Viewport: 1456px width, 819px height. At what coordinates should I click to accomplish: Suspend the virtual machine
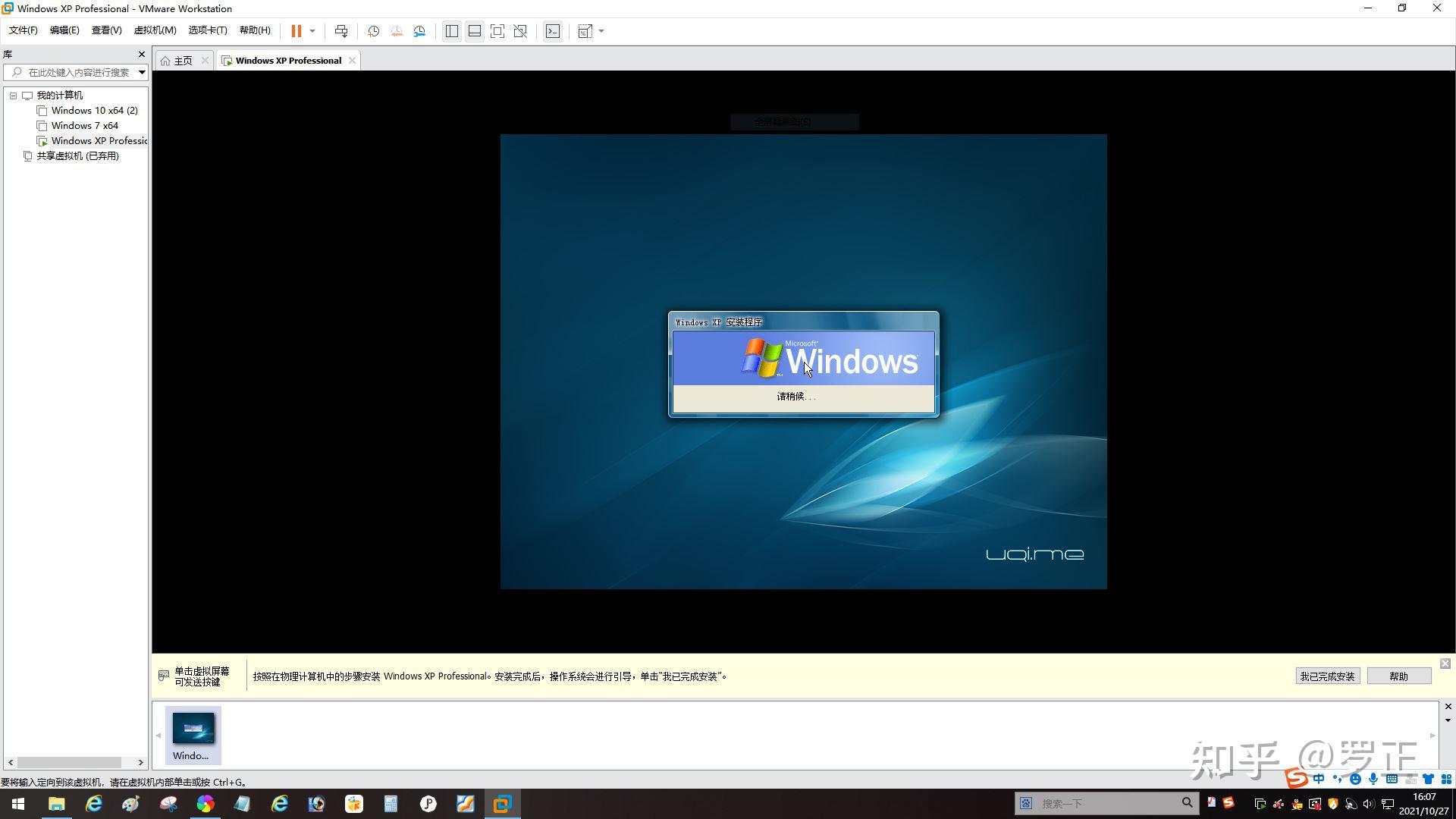point(297,31)
